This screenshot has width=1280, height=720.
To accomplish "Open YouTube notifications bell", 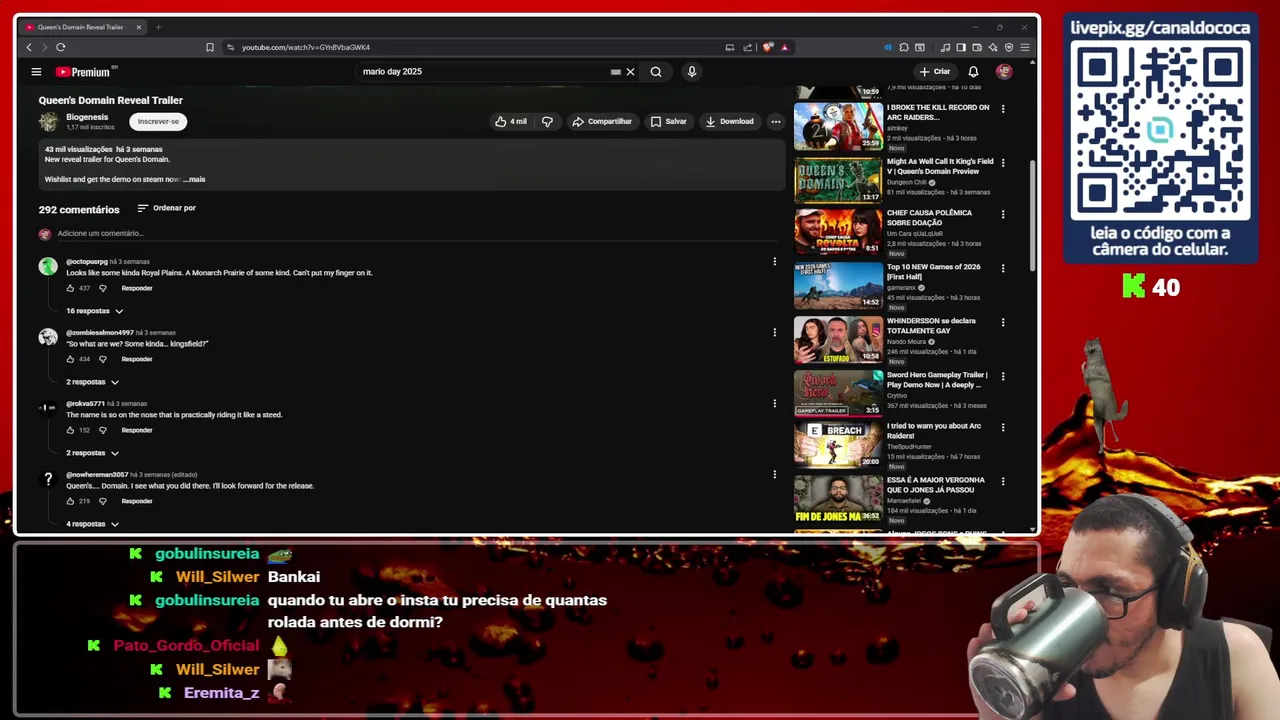I will click(x=973, y=72).
